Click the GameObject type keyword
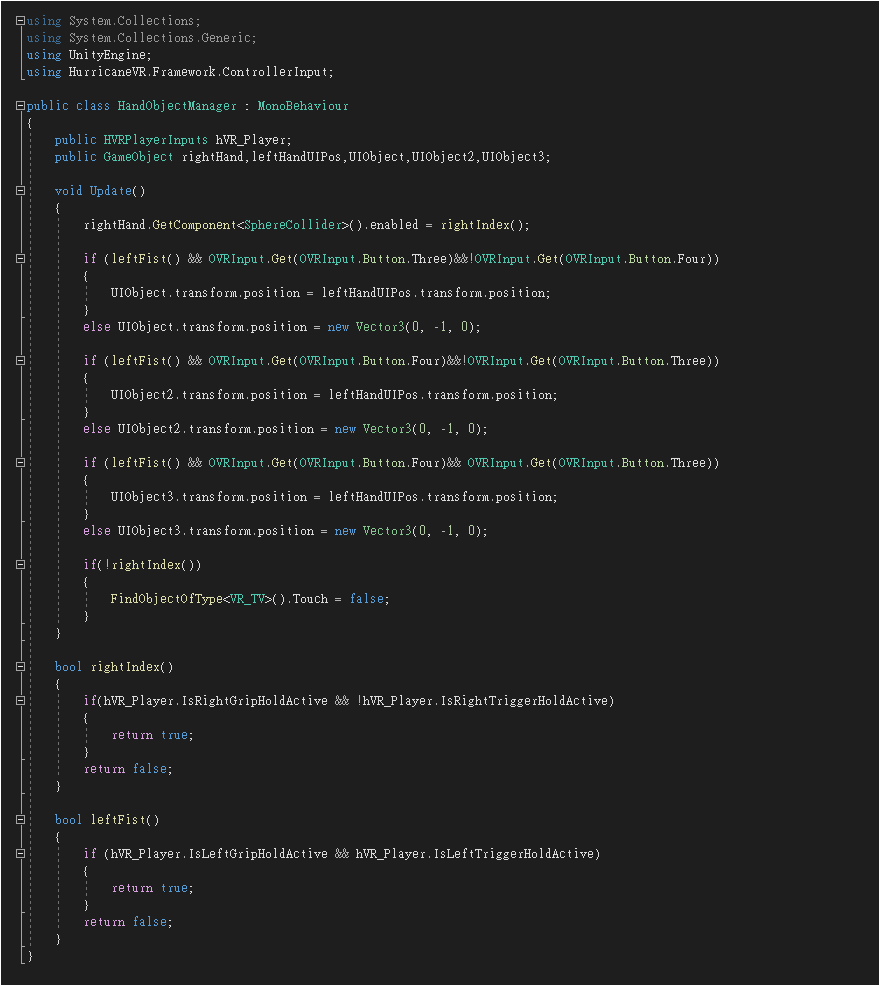The image size is (880, 986). pyautogui.click(x=138, y=157)
